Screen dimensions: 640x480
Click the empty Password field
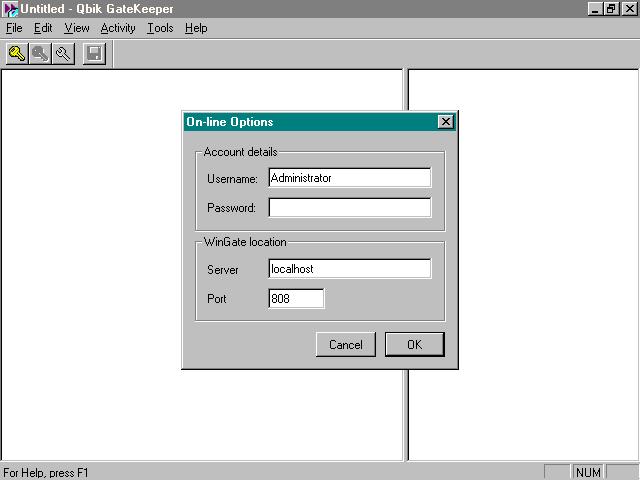[350, 208]
